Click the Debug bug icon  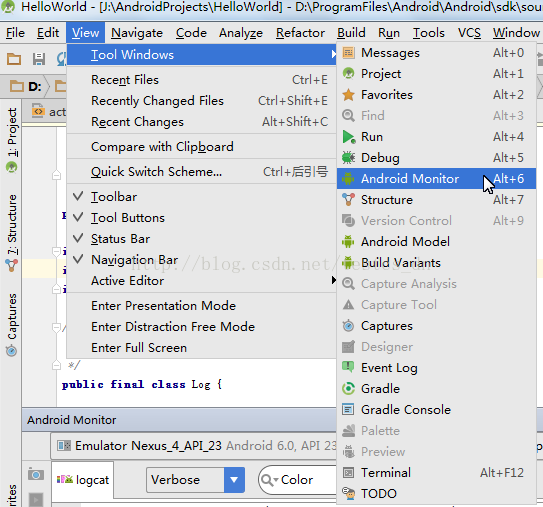pos(348,158)
